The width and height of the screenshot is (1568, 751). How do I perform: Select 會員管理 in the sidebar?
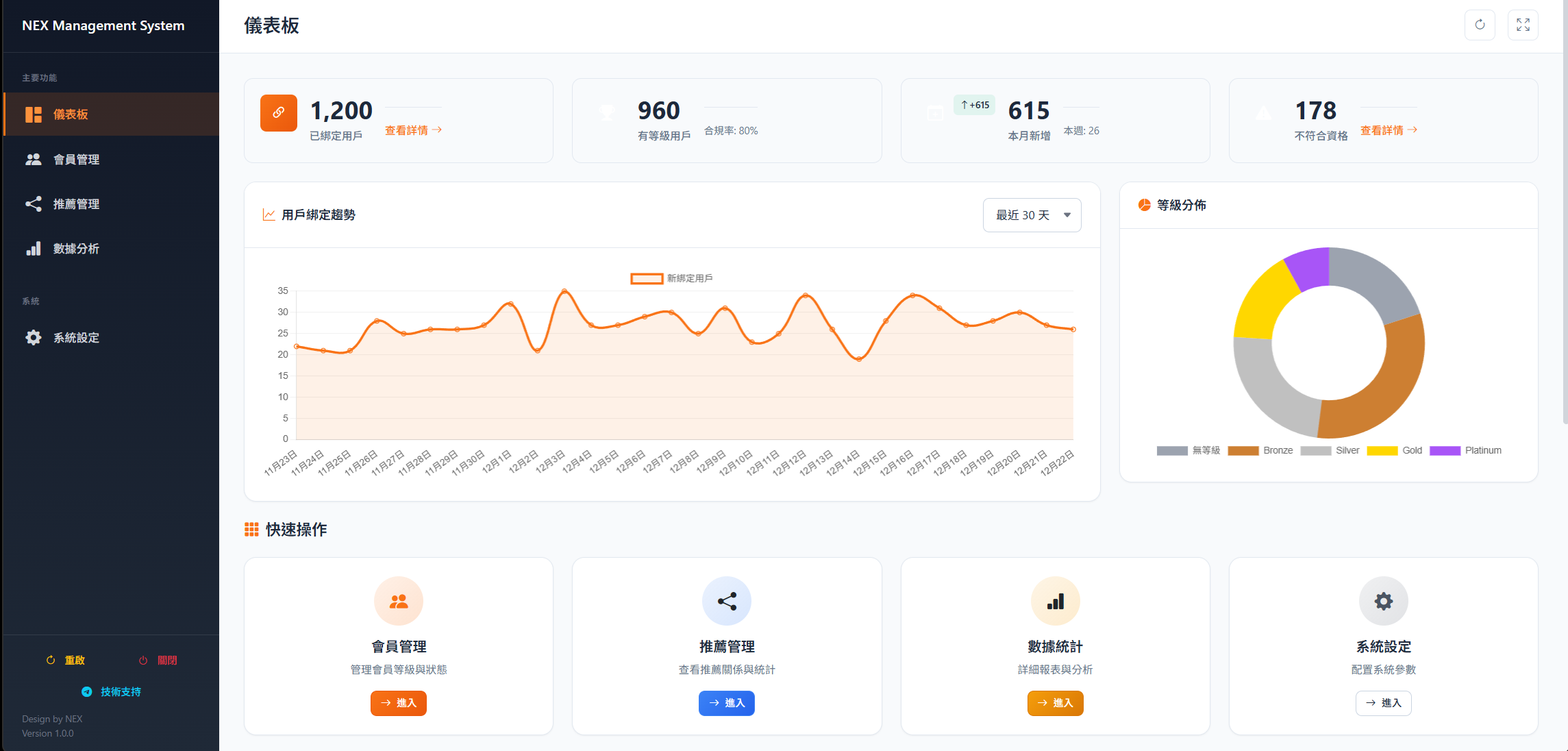(x=77, y=159)
